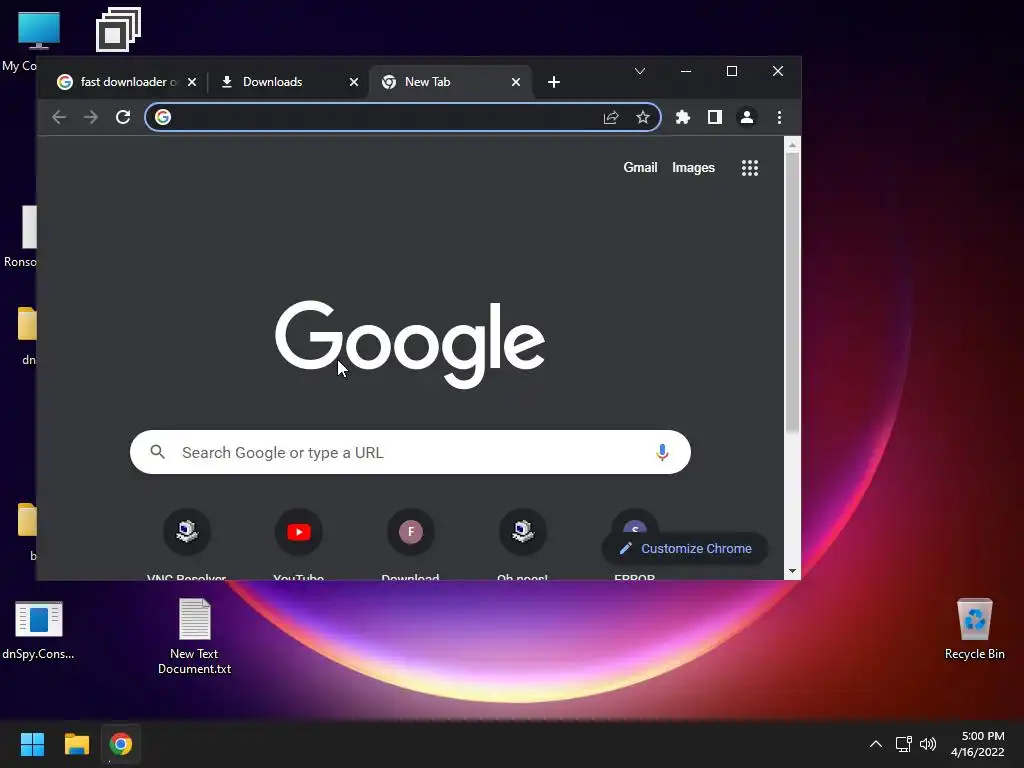
Task: Click the Google icon in the address bar
Action: (163, 117)
